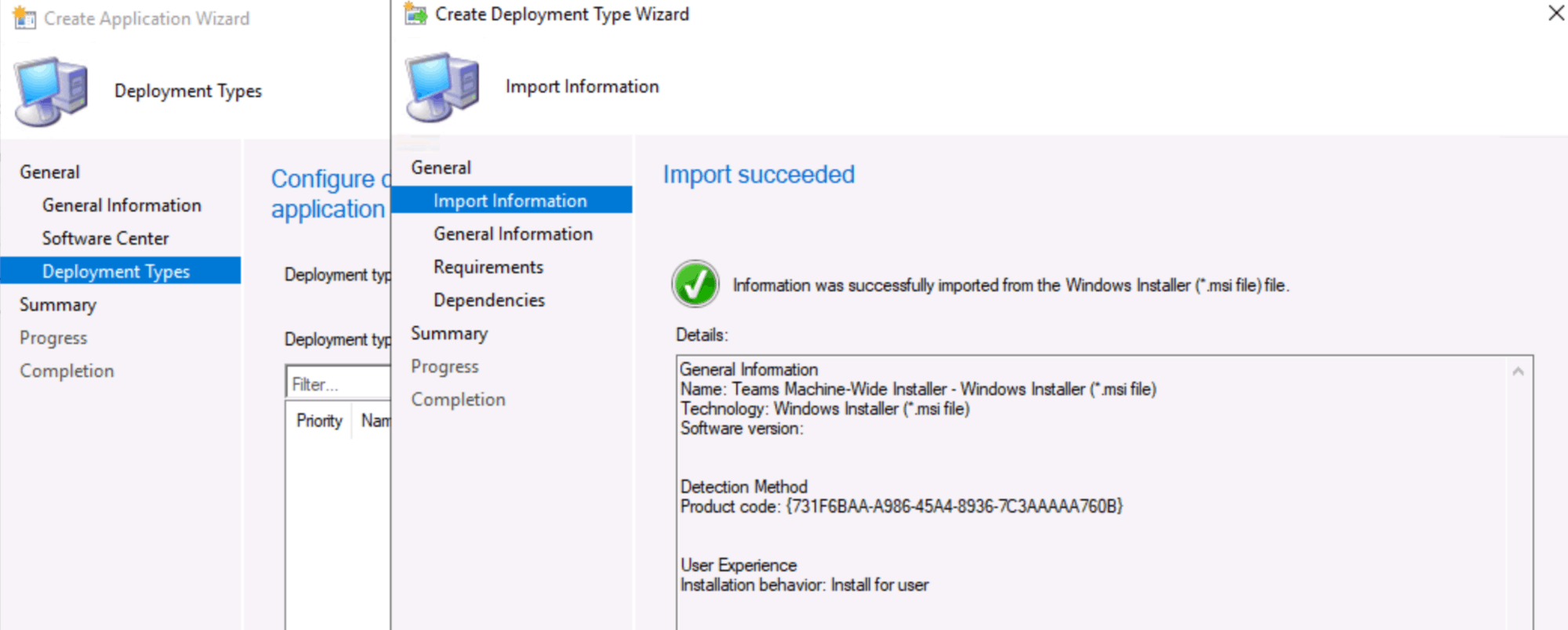
Task: Select Progress step in Create Application Wizard
Action: 53,338
